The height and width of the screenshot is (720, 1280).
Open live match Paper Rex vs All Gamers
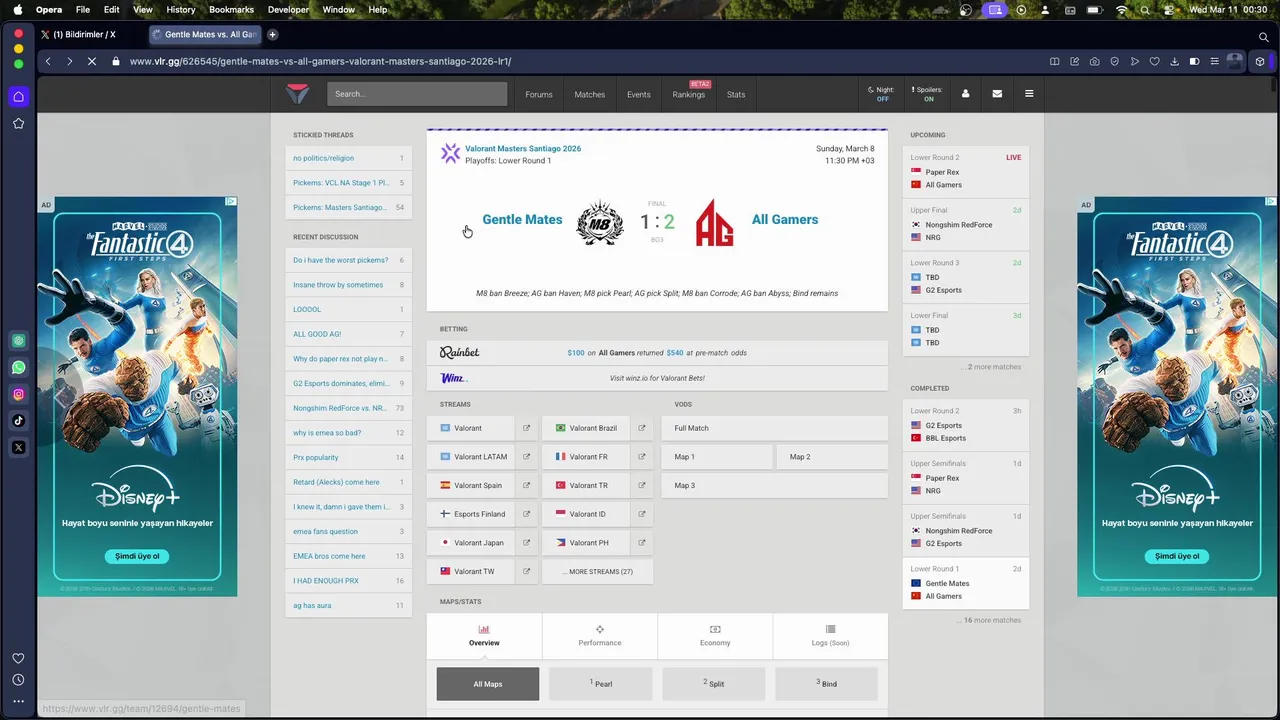coord(966,172)
